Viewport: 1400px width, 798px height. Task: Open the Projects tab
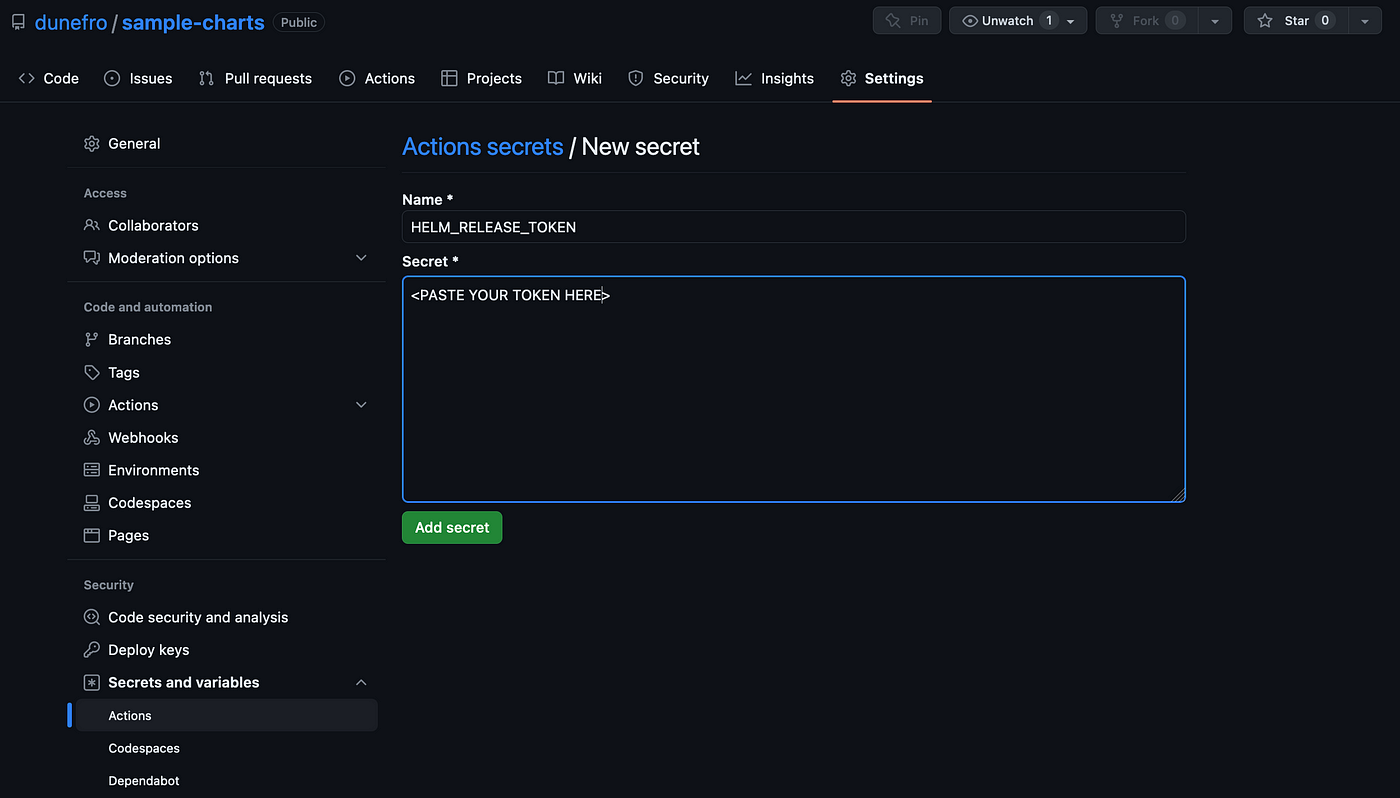click(x=482, y=78)
